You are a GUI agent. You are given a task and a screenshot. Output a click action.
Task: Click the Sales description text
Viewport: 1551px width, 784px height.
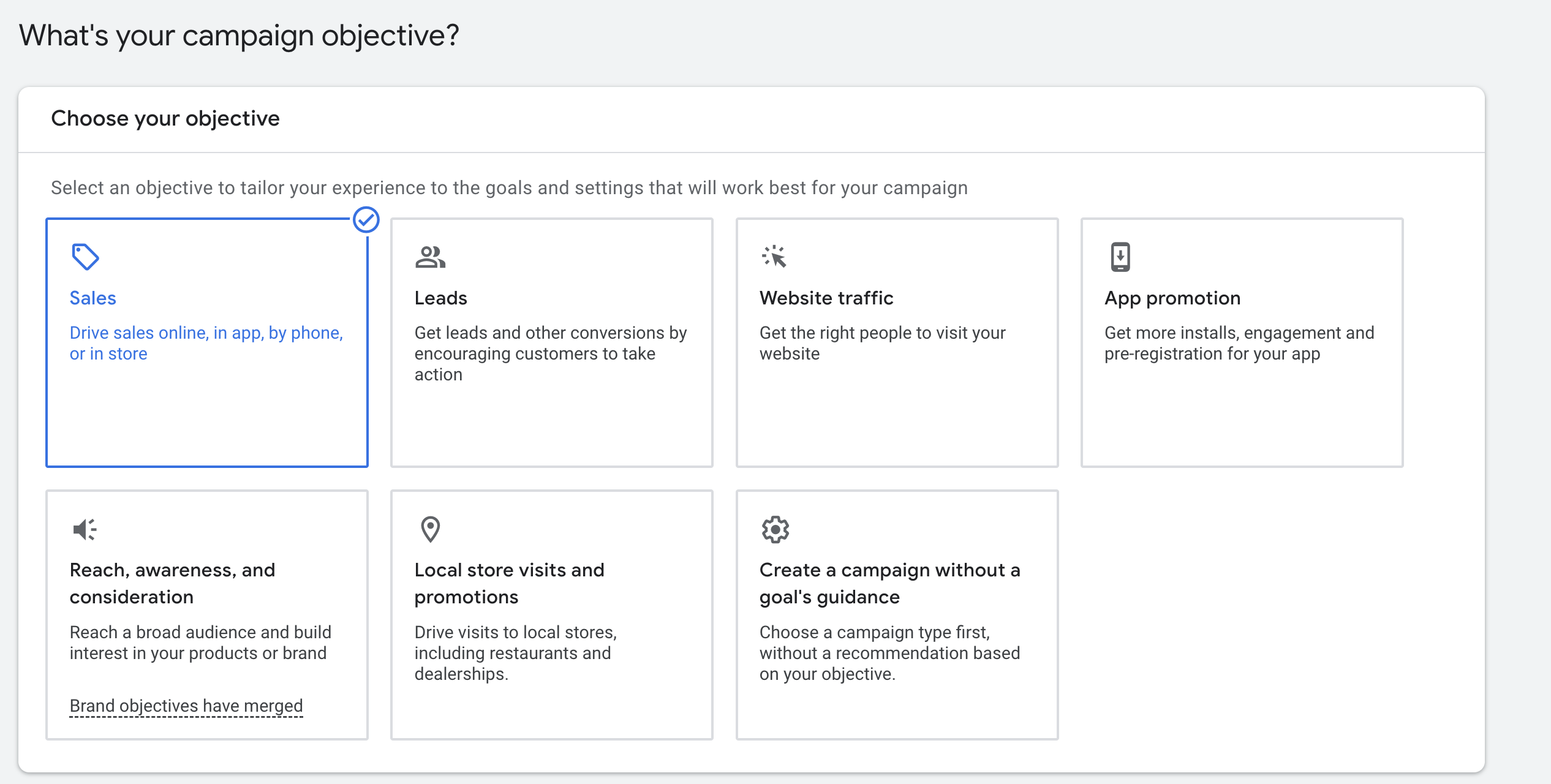coord(206,343)
